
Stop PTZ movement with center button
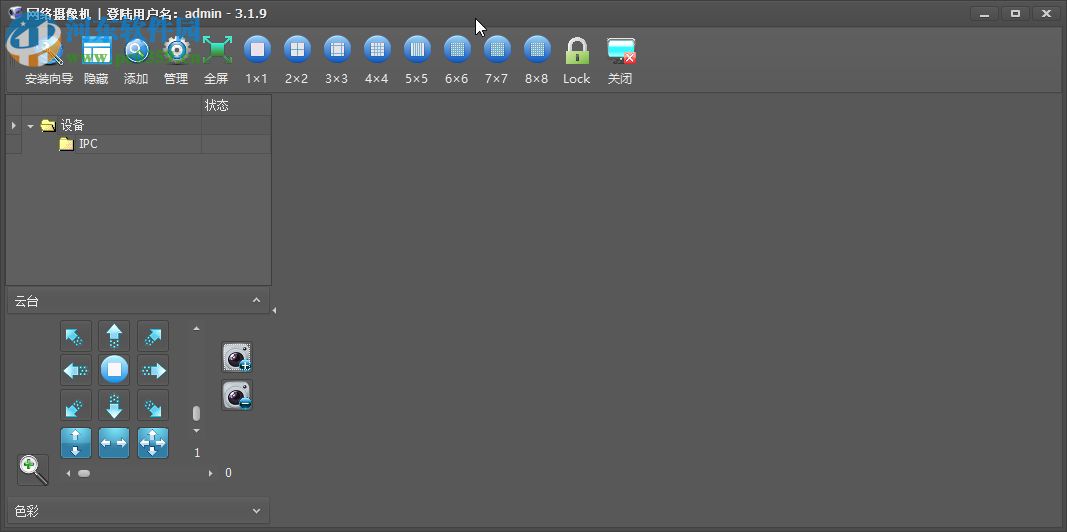pos(114,370)
